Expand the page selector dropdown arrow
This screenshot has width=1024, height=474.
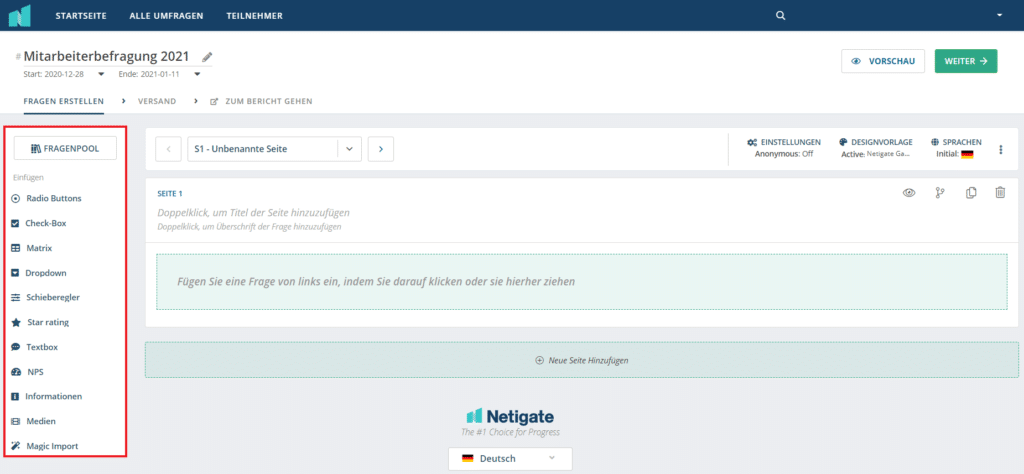(x=349, y=148)
